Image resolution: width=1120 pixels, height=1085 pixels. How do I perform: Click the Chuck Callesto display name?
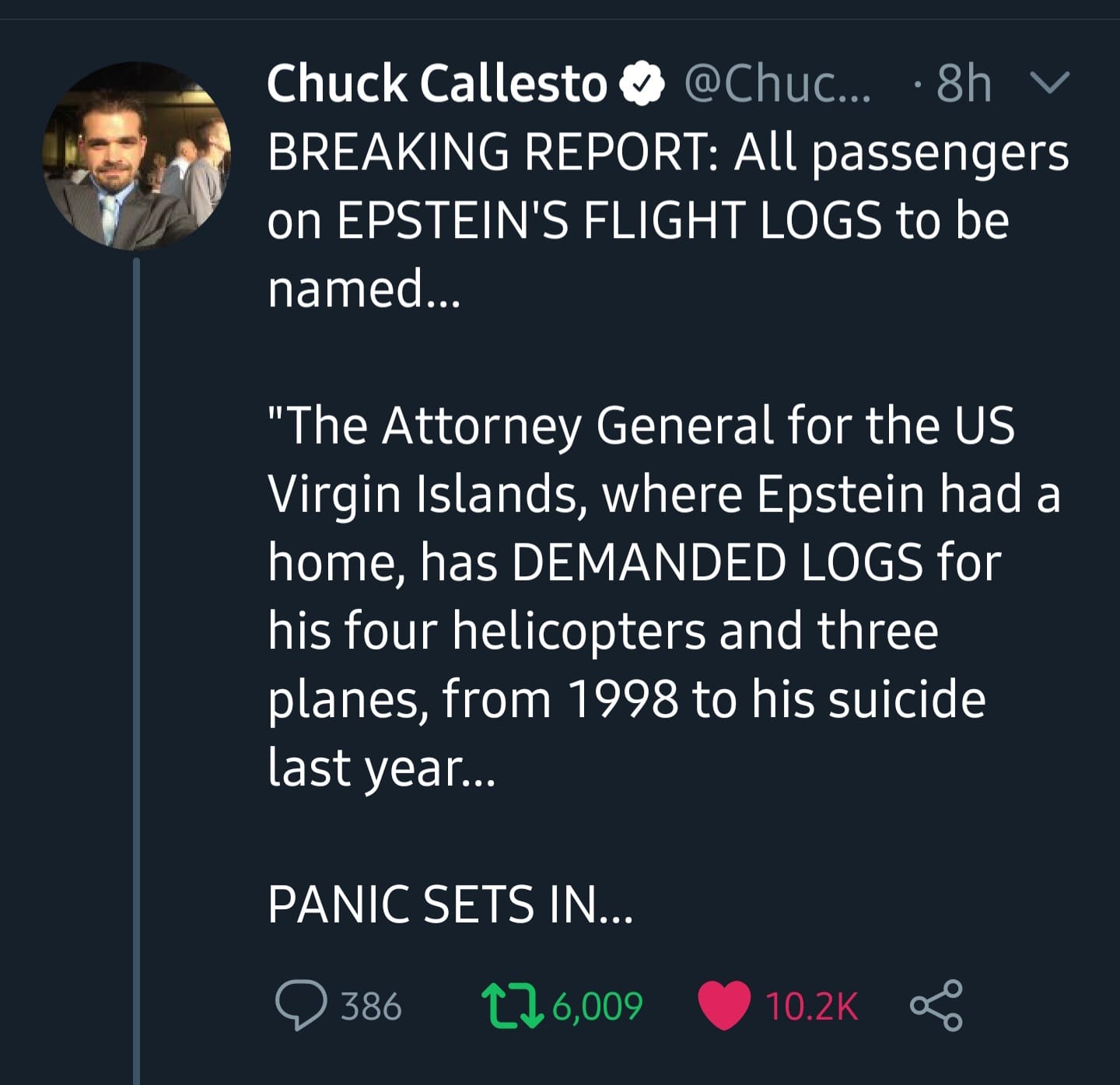pos(436,84)
